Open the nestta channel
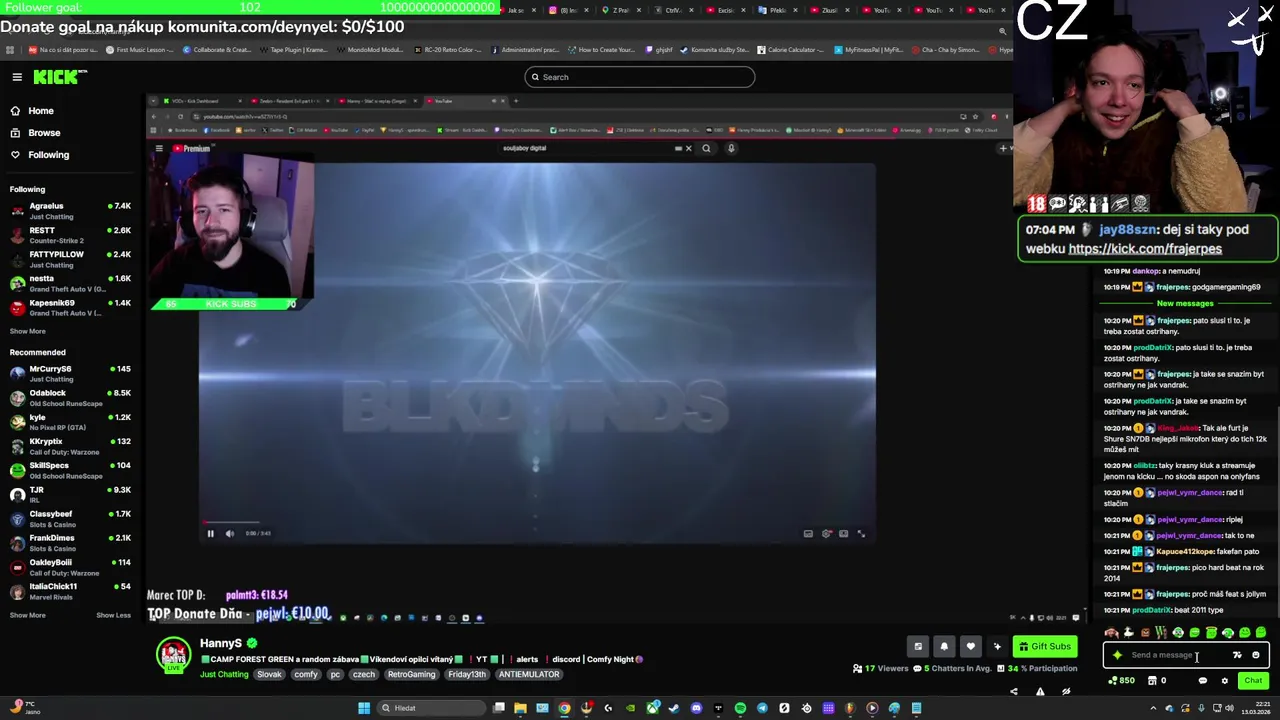 coord(70,283)
